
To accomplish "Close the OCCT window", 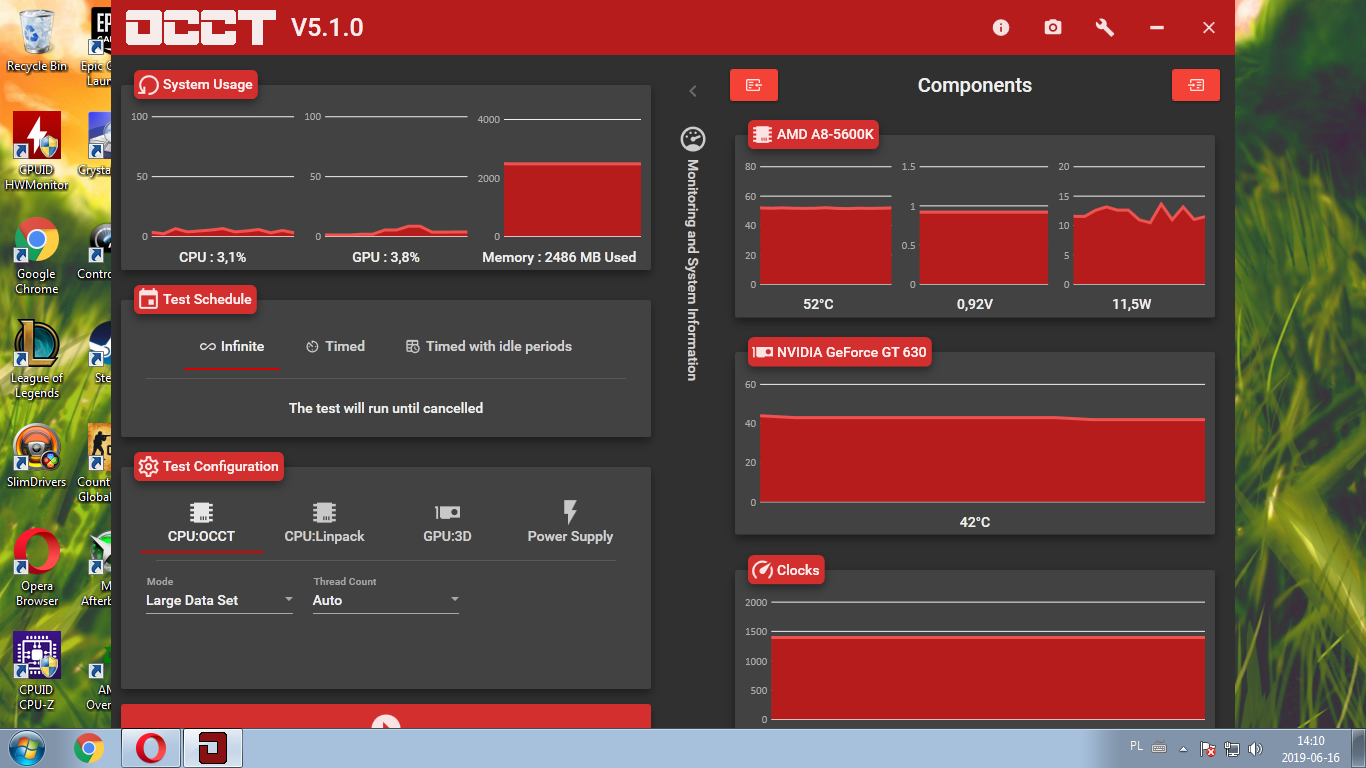I will point(1209,28).
